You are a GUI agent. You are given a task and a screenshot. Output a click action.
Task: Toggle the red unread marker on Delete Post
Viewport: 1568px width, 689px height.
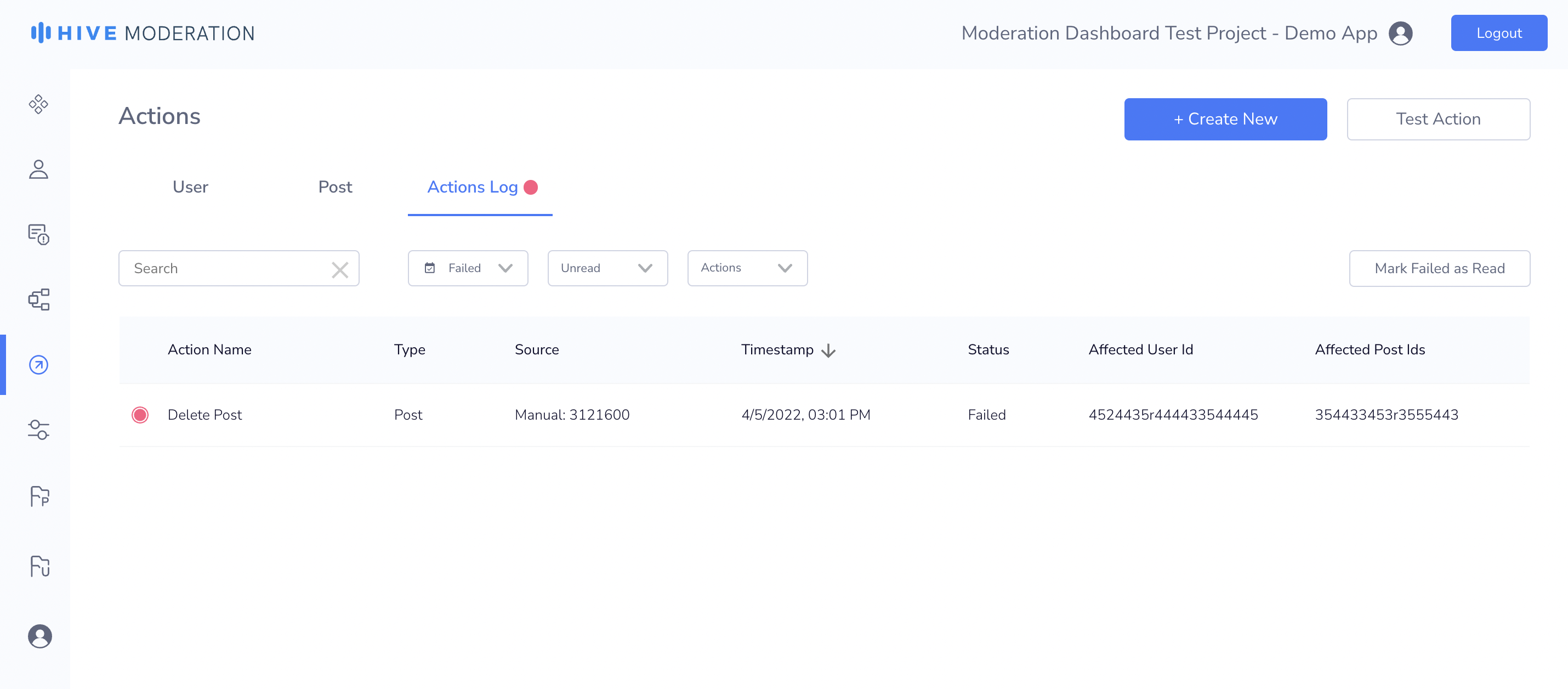point(140,415)
